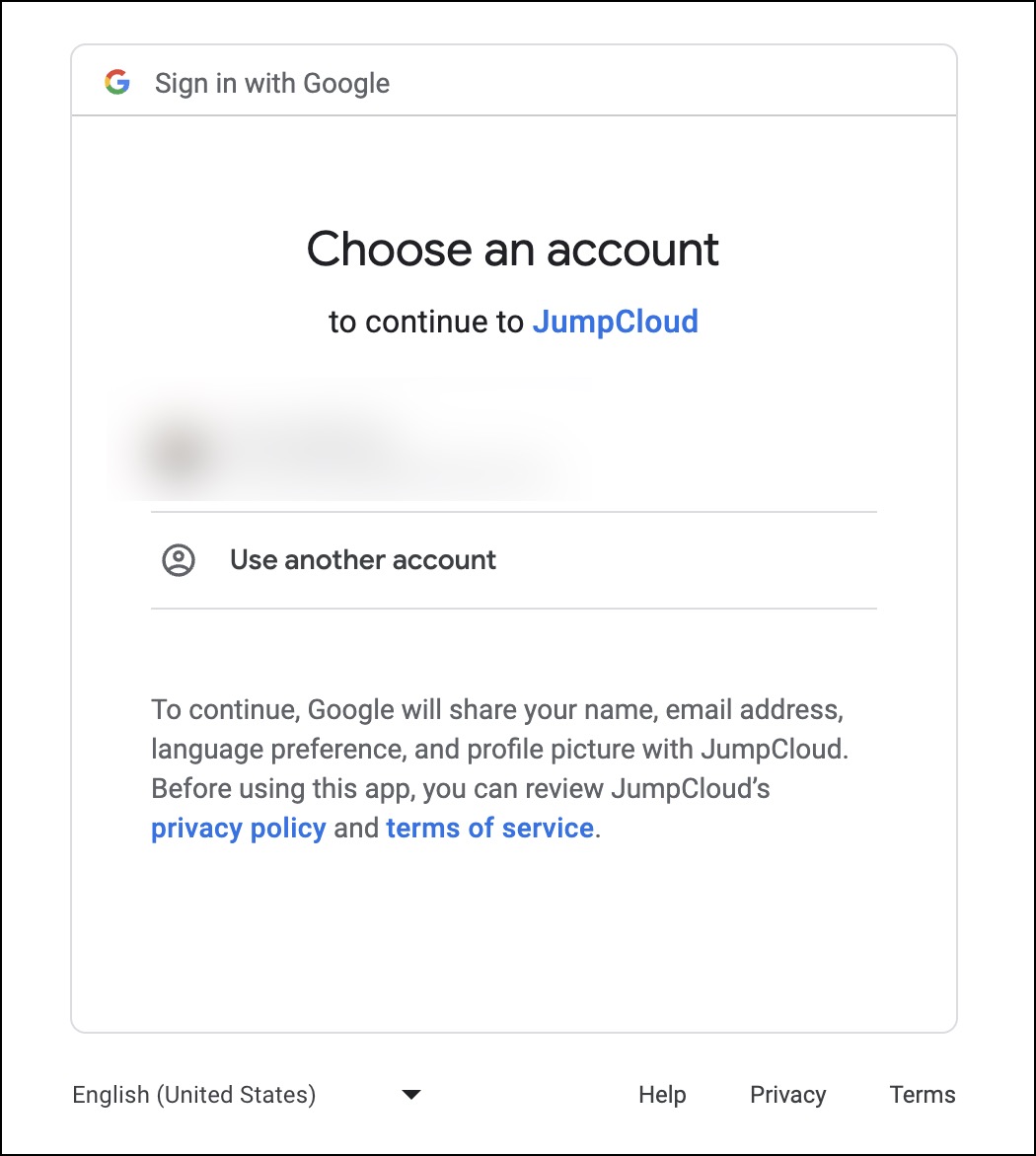Select Use another account
The width and height of the screenshot is (1036, 1156).
(363, 560)
